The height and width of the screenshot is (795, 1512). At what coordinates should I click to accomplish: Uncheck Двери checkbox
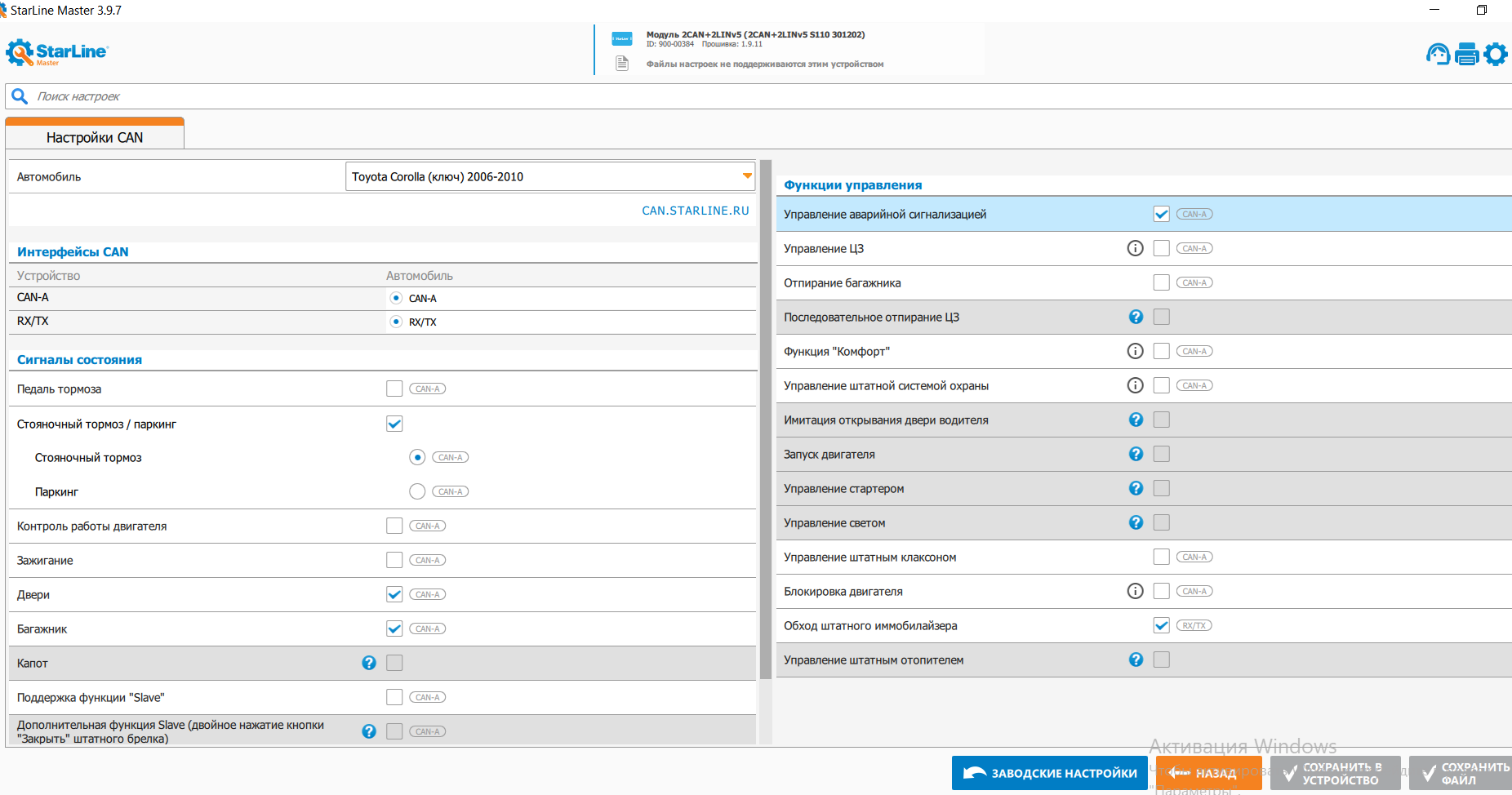pyautogui.click(x=394, y=594)
